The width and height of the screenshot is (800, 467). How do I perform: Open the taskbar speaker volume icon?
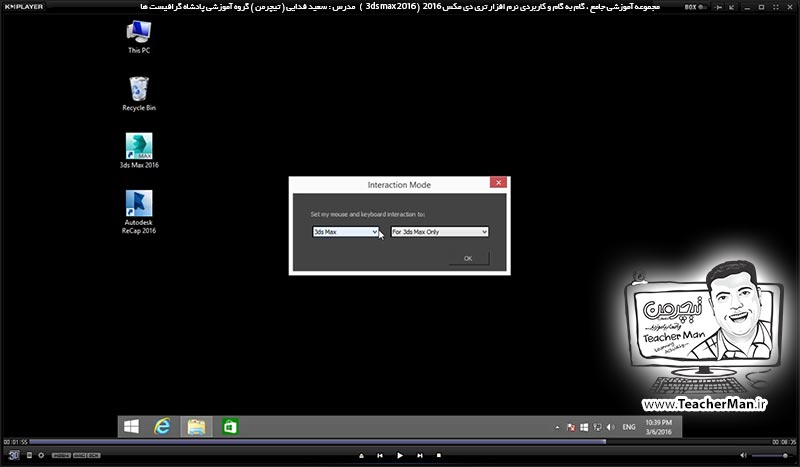pyautogui.click(x=611, y=427)
